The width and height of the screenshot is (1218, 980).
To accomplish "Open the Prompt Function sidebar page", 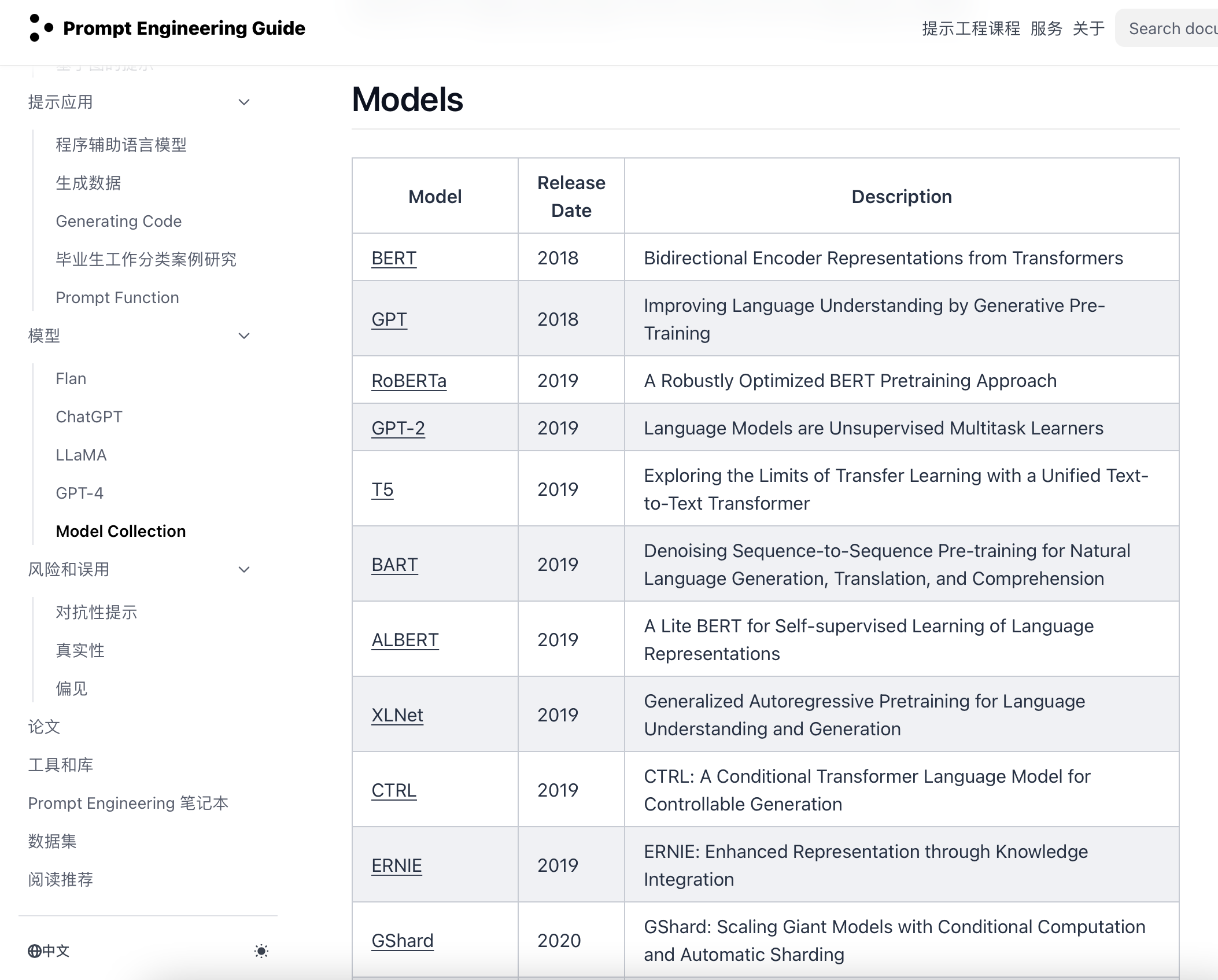I will 117,298.
